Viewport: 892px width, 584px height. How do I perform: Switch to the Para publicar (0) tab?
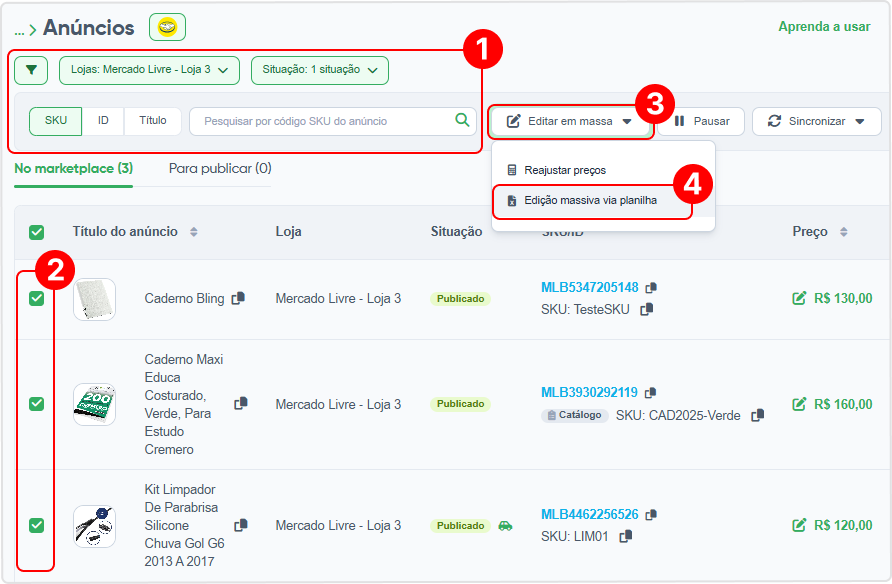220,168
